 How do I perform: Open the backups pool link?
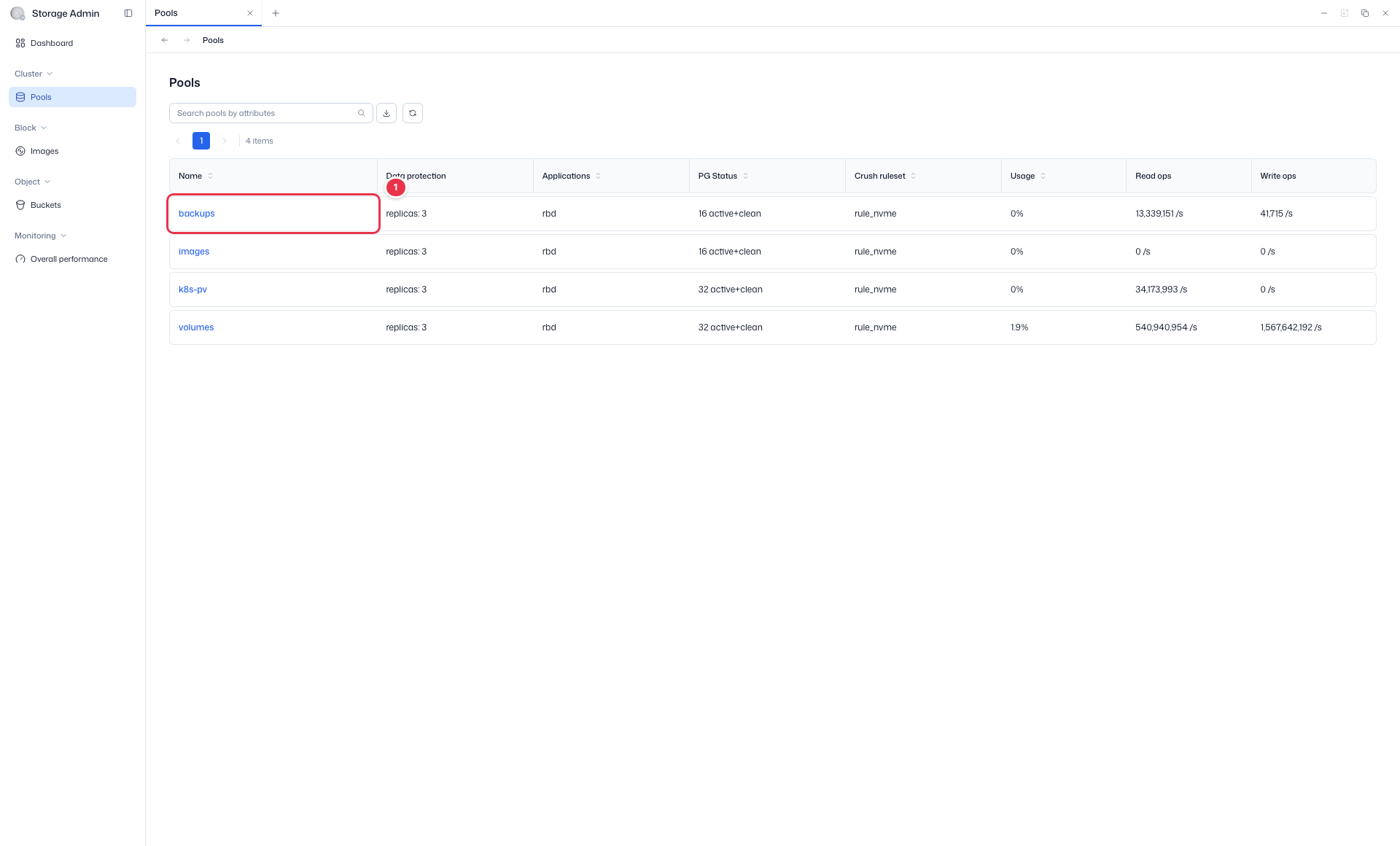[x=197, y=214]
